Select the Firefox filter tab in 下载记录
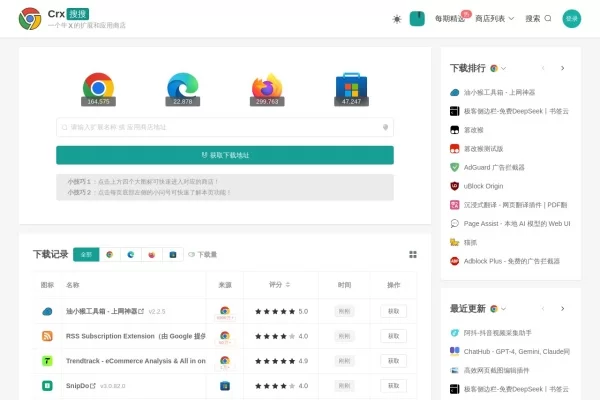Screen dimensions: 600x400 tap(152, 255)
